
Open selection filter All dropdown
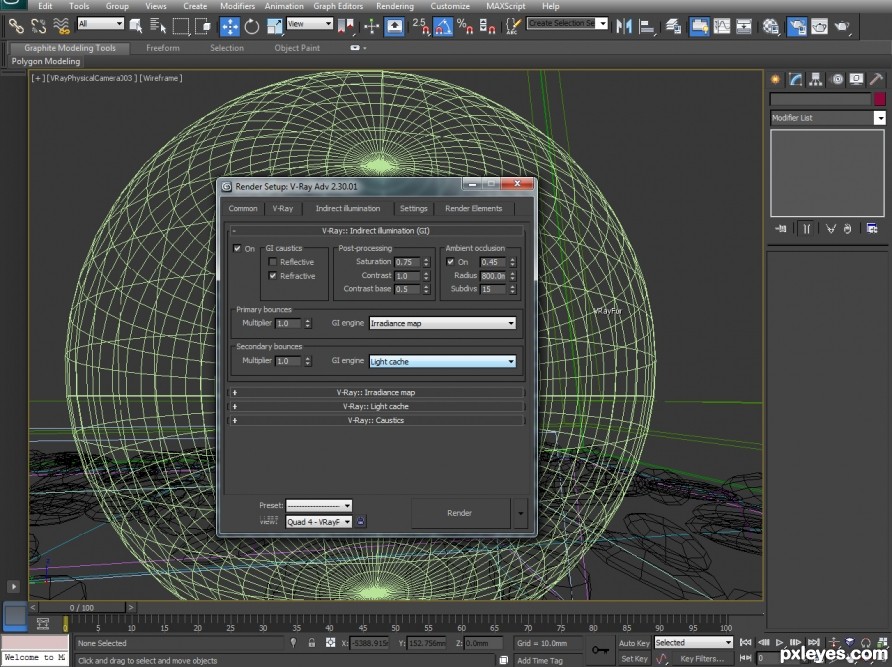click(x=101, y=23)
